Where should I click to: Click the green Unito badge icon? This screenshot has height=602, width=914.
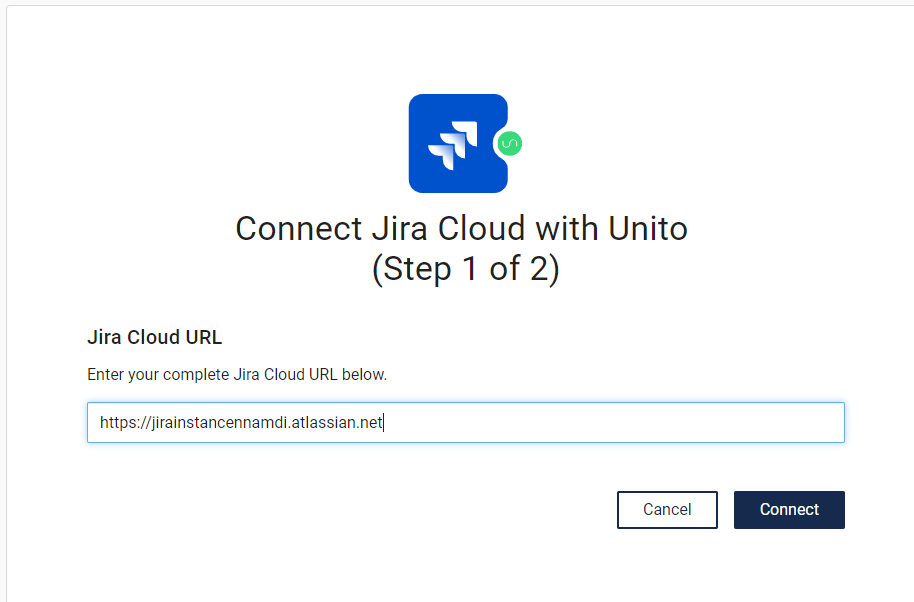tap(510, 143)
